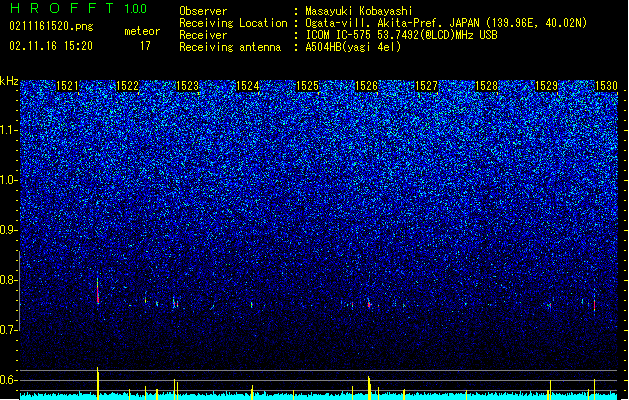Click the 0.6 kHz axis label

coord(9,380)
